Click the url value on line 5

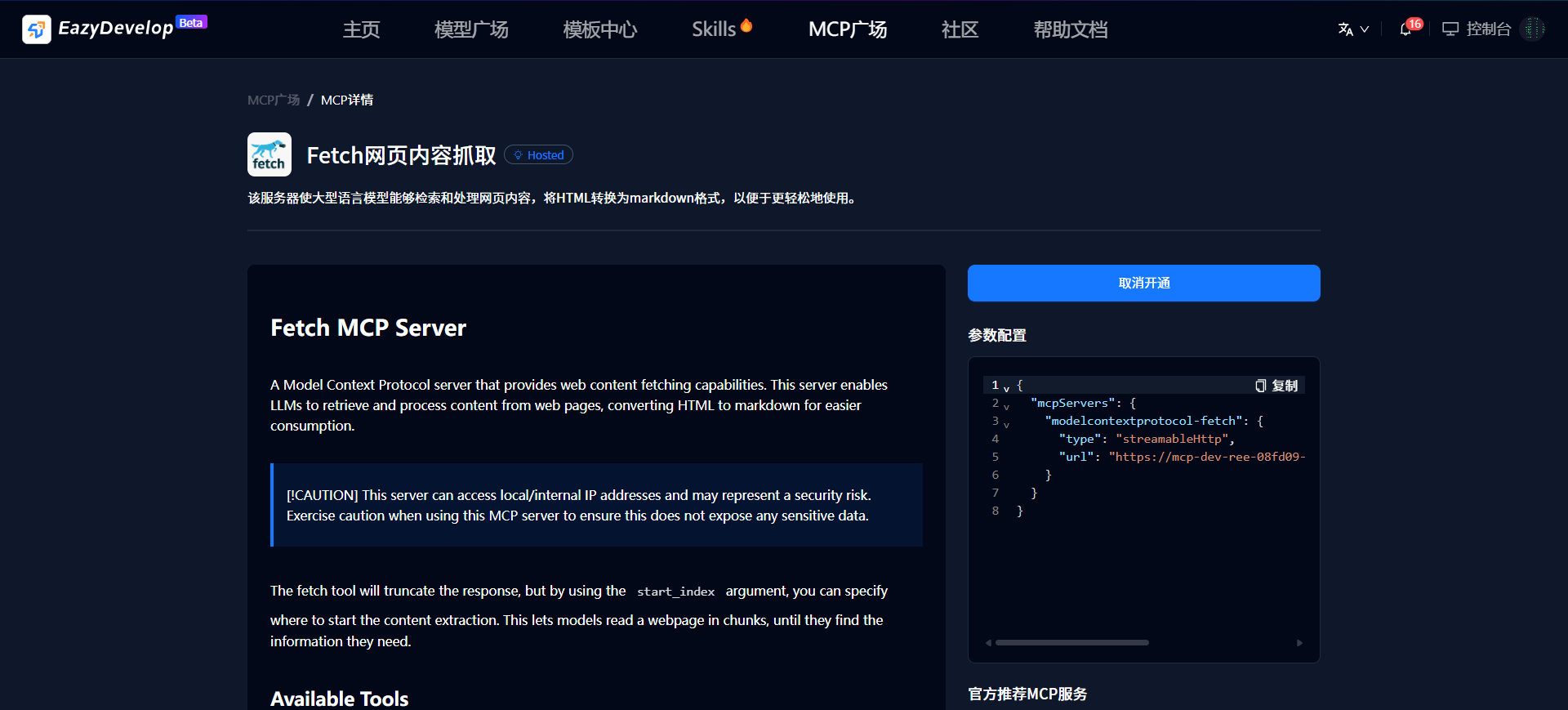[1207, 457]
